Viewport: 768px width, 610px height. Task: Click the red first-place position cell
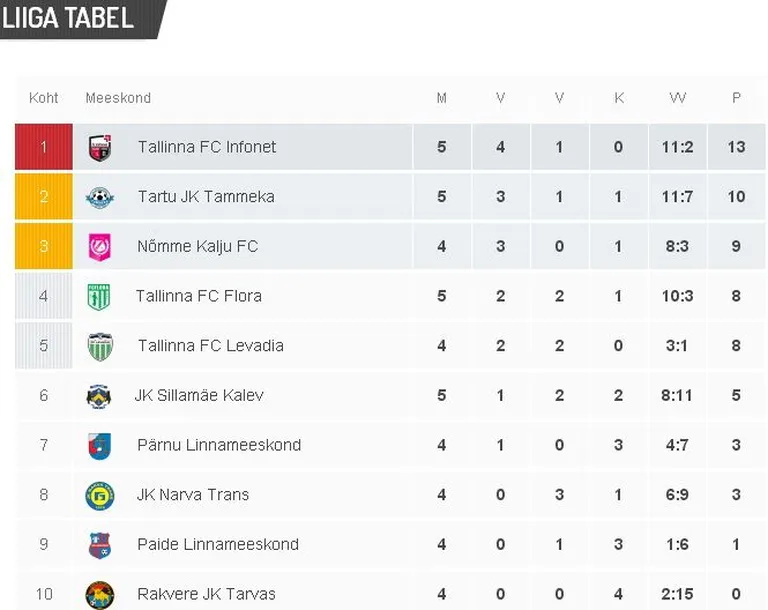click(x=44, y=147)
